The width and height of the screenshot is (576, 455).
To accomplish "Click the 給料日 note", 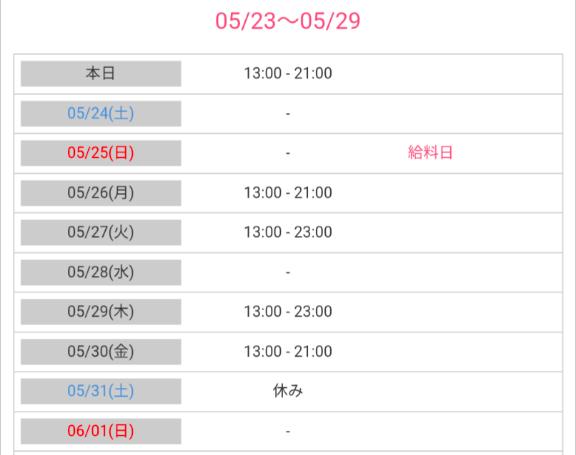I will click(x=430, y=152).
